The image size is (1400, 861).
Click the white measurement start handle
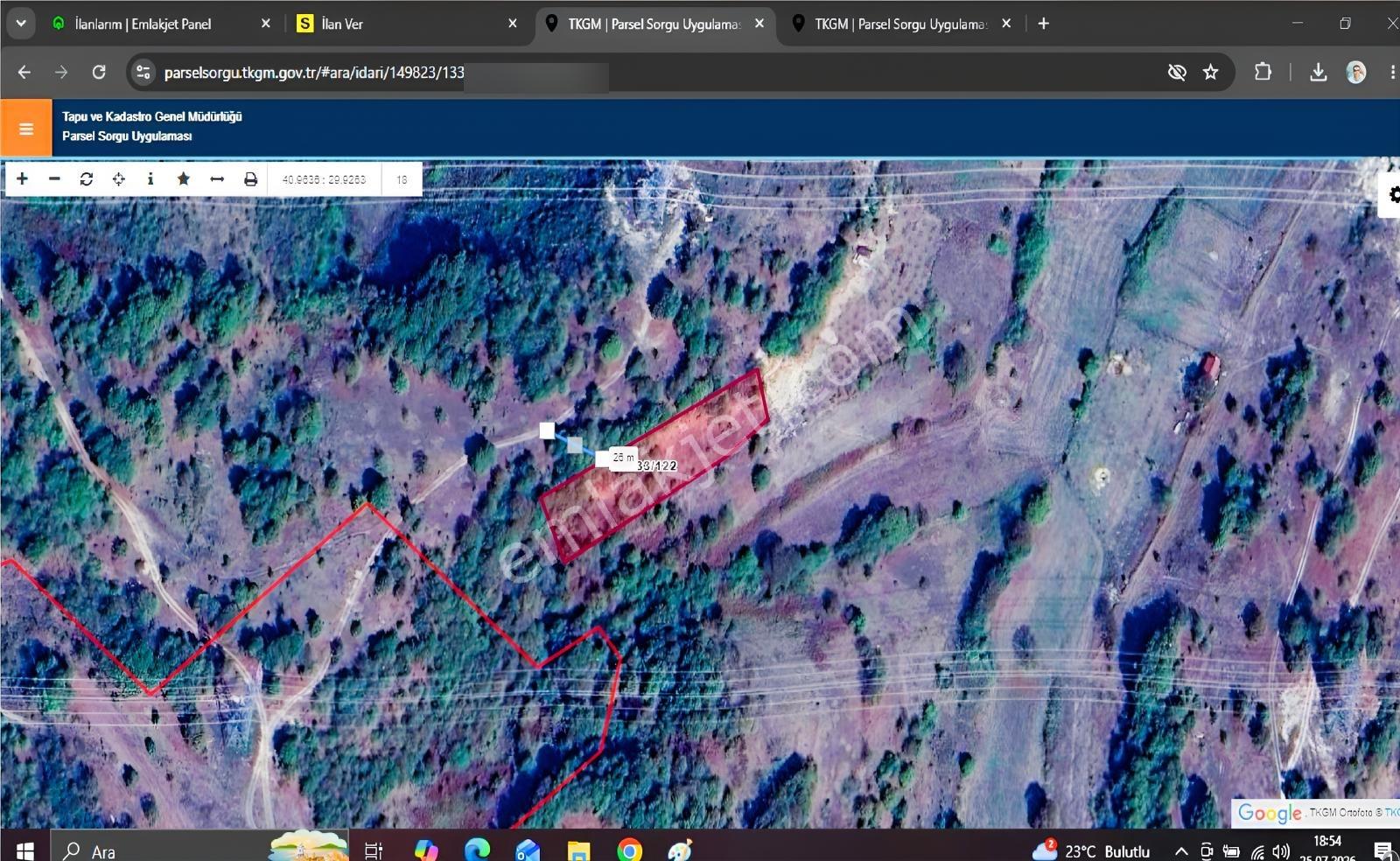click(x=547, y=430)
